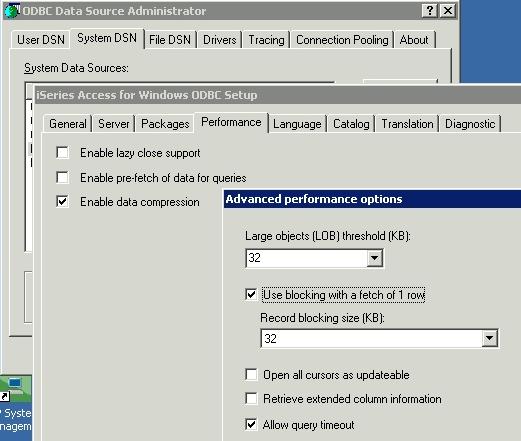
Task: Click the Advanced performance options title bar
Action: [372, 199]
